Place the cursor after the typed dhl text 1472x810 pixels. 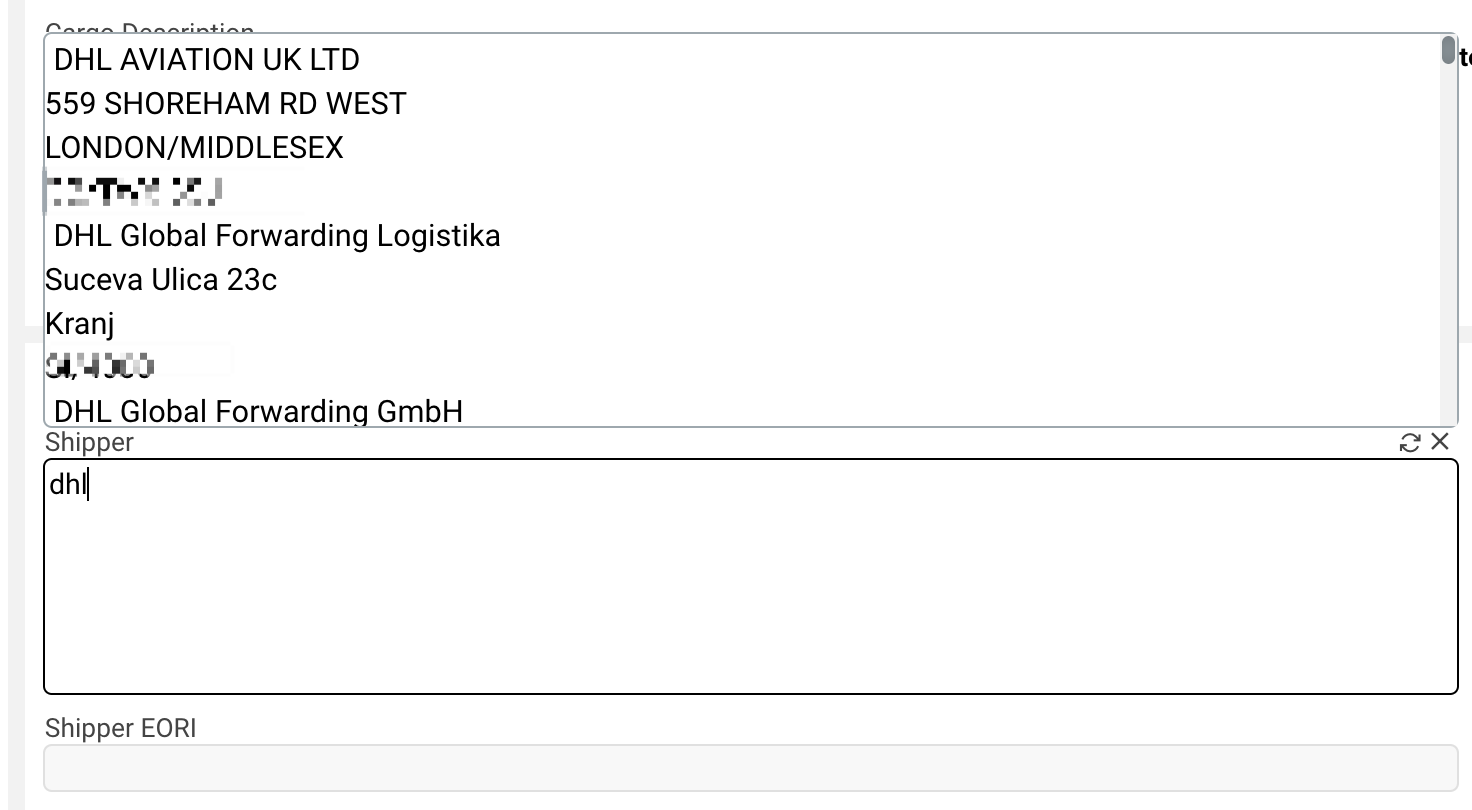click(90, 486)
